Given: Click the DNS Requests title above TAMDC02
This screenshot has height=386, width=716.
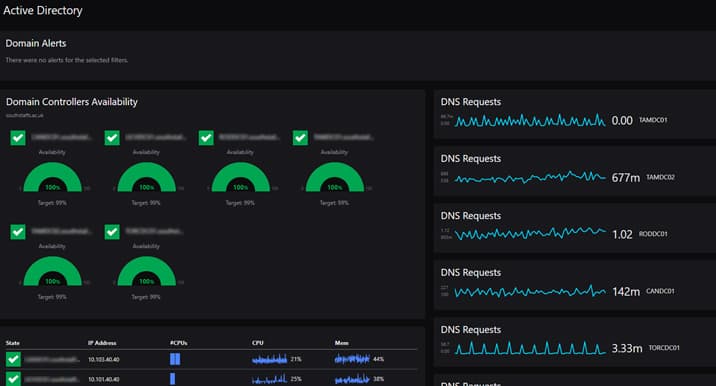Looking at the screenshot, I should tap(471, 159).
